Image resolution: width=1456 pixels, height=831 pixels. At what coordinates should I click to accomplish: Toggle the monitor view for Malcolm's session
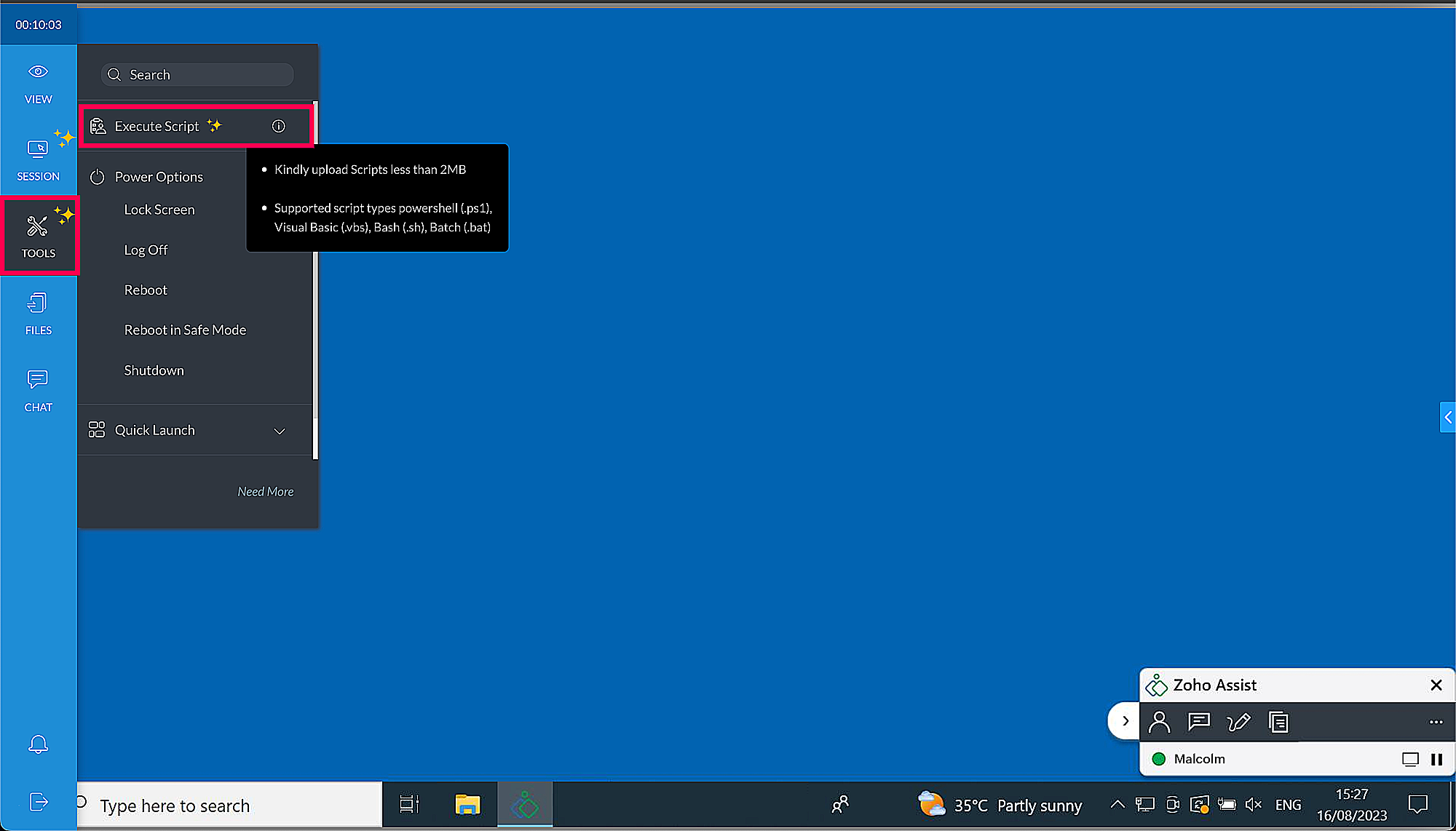(x=1409, y=759)
